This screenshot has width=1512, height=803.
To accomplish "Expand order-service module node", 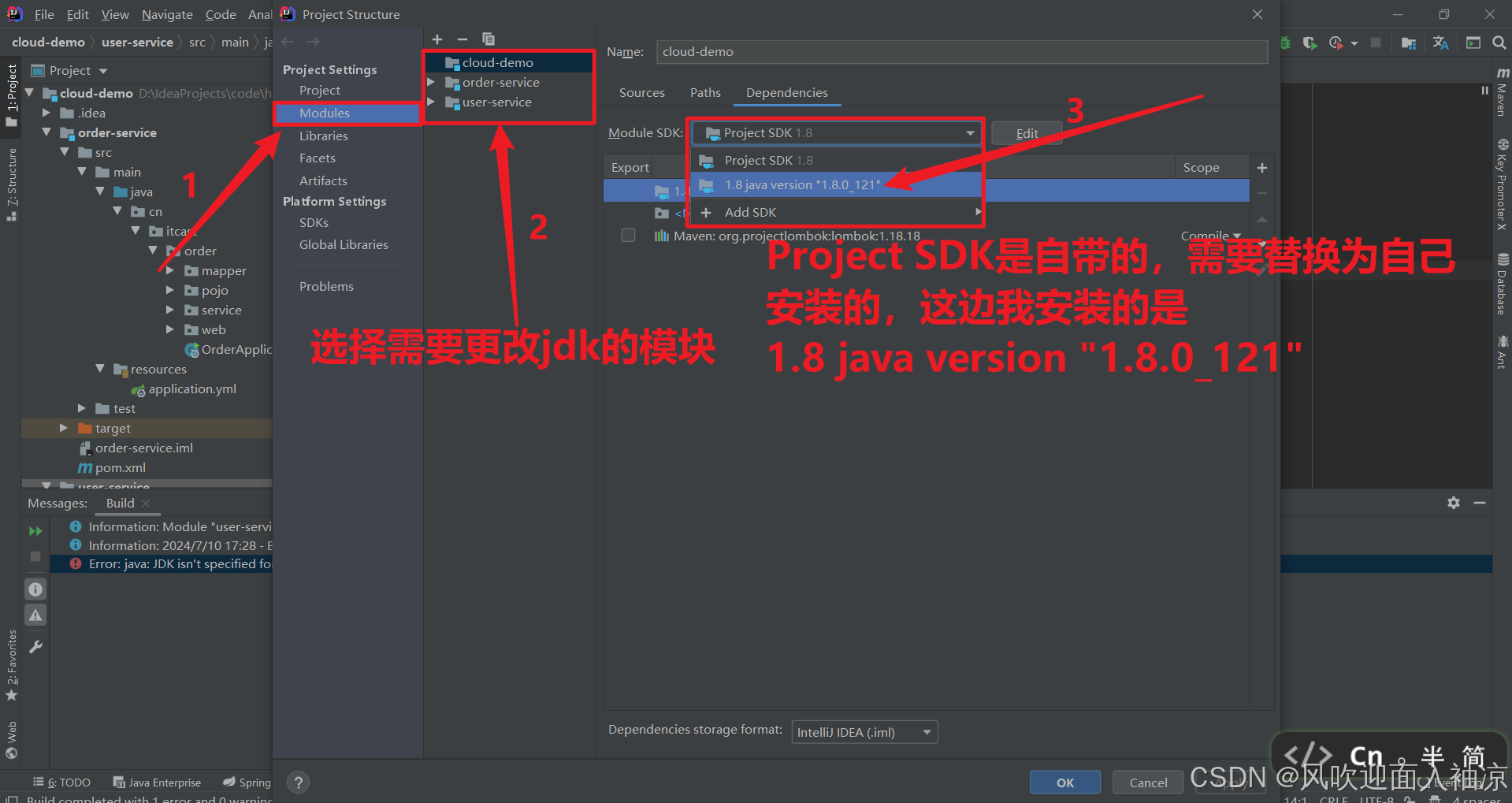I will coord(431,82).
